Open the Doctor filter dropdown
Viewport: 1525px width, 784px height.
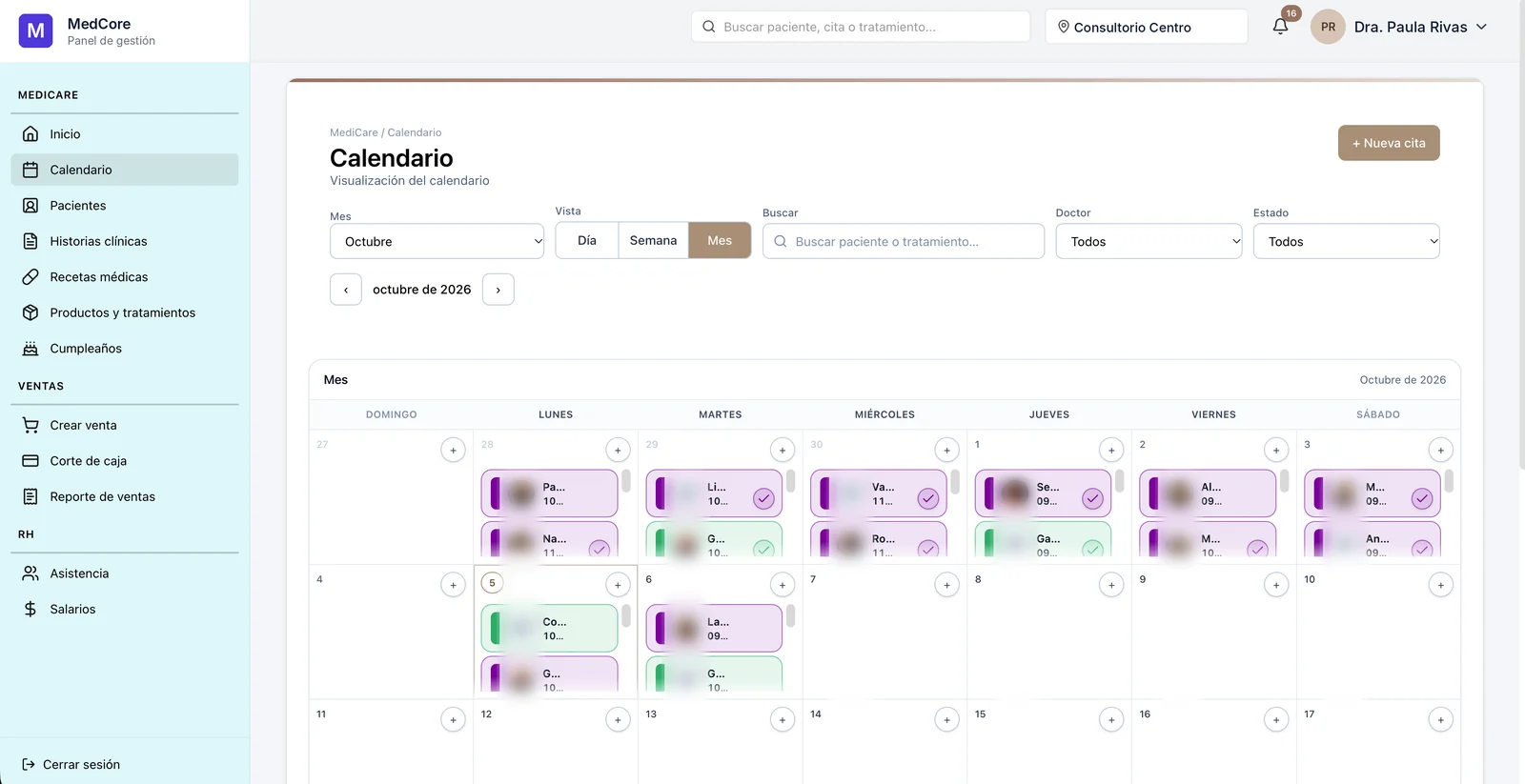1149,241
